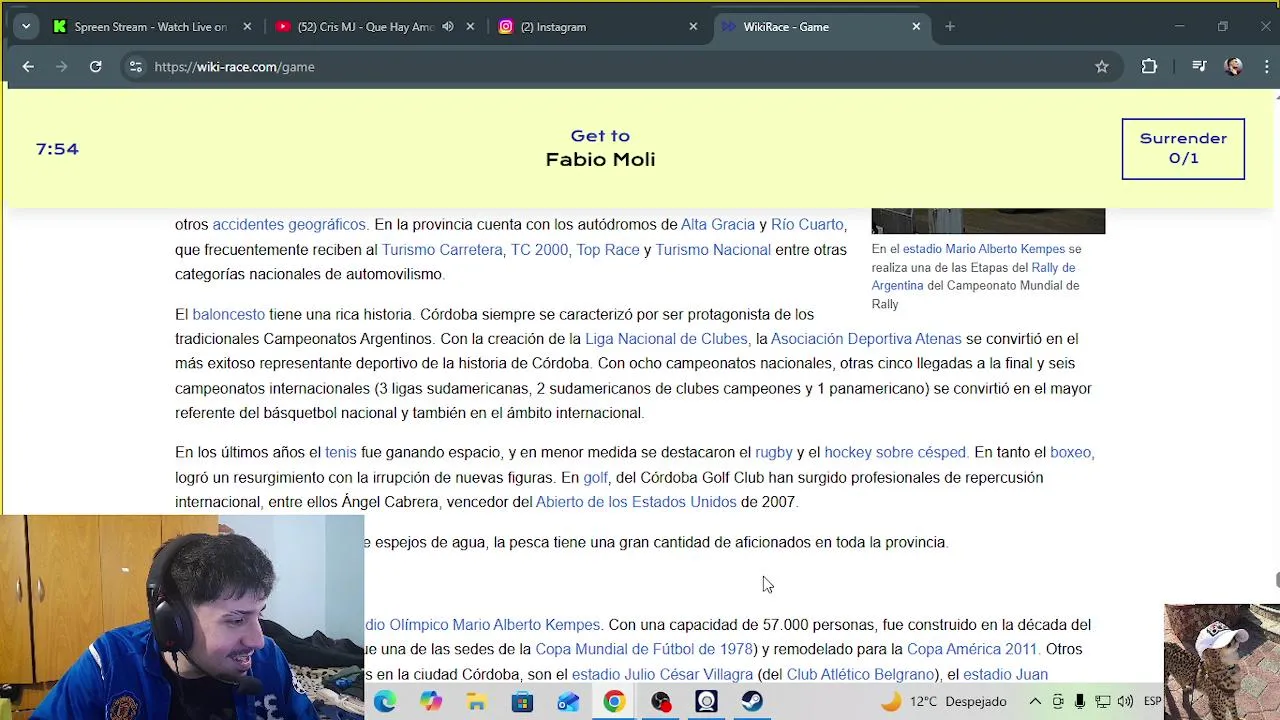
Task: Open the webcam app taskbar icon
Action: pos(707,702)
